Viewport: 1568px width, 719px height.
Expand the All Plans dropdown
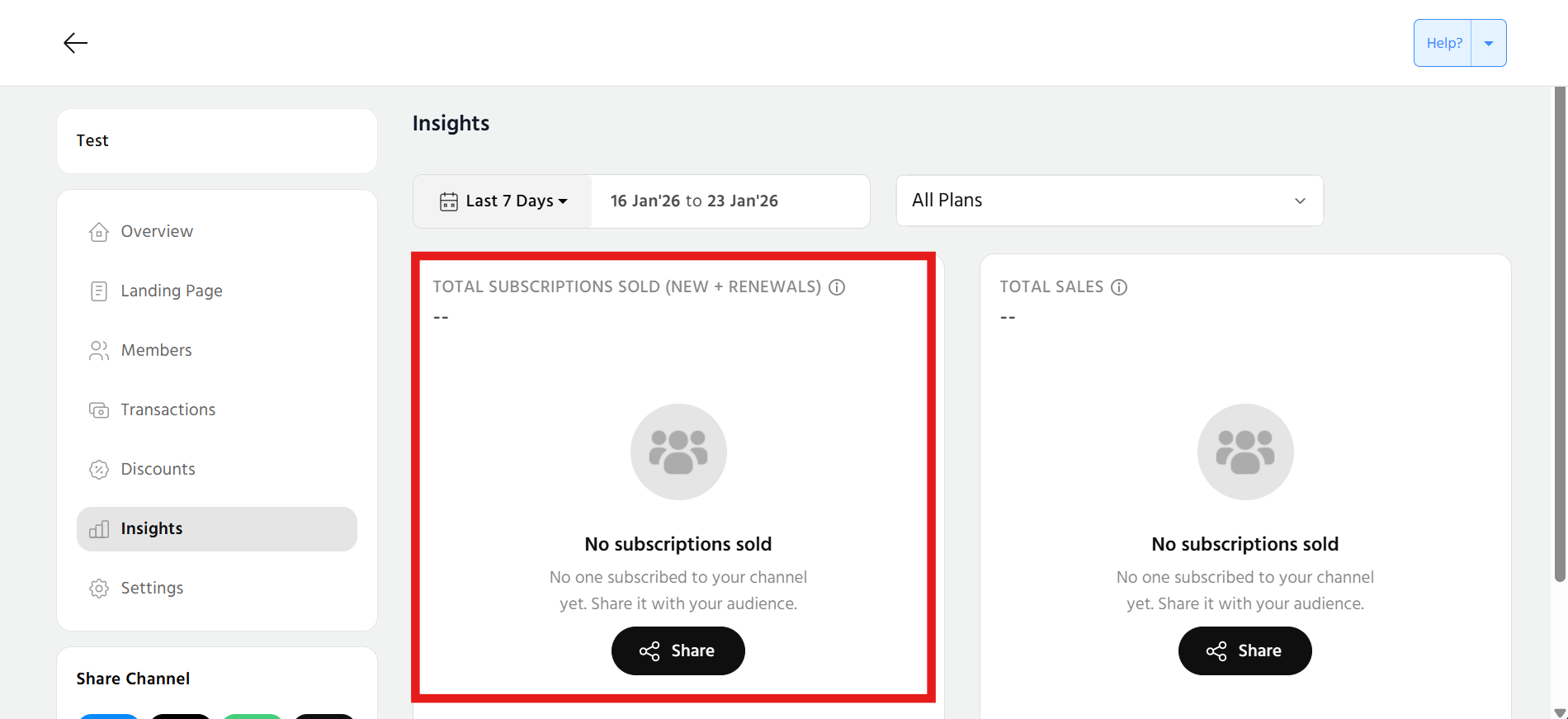(1109, 201)
